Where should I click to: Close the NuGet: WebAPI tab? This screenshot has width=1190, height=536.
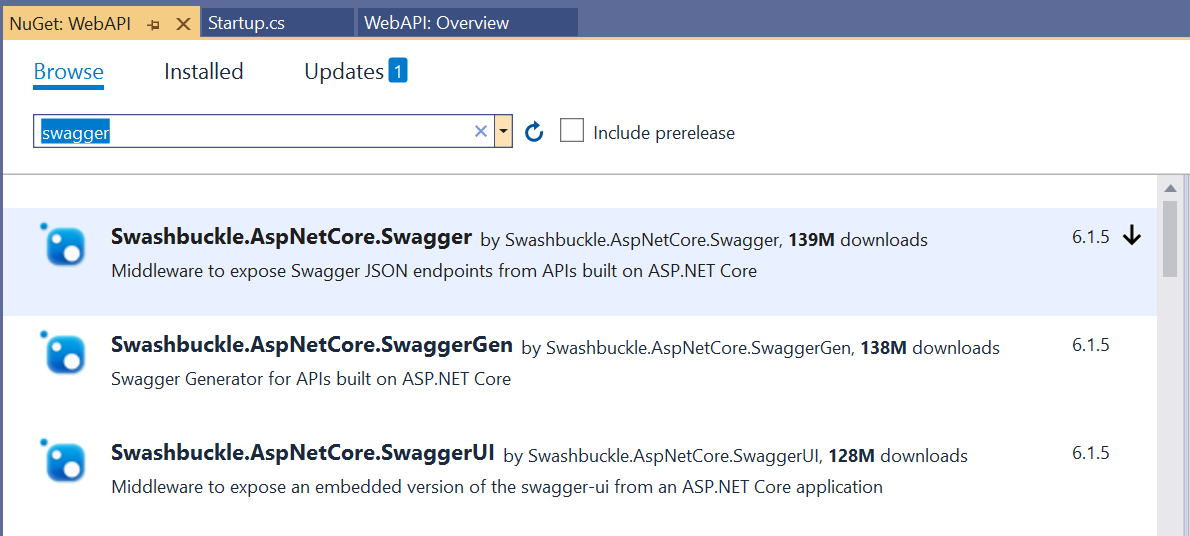183,24
